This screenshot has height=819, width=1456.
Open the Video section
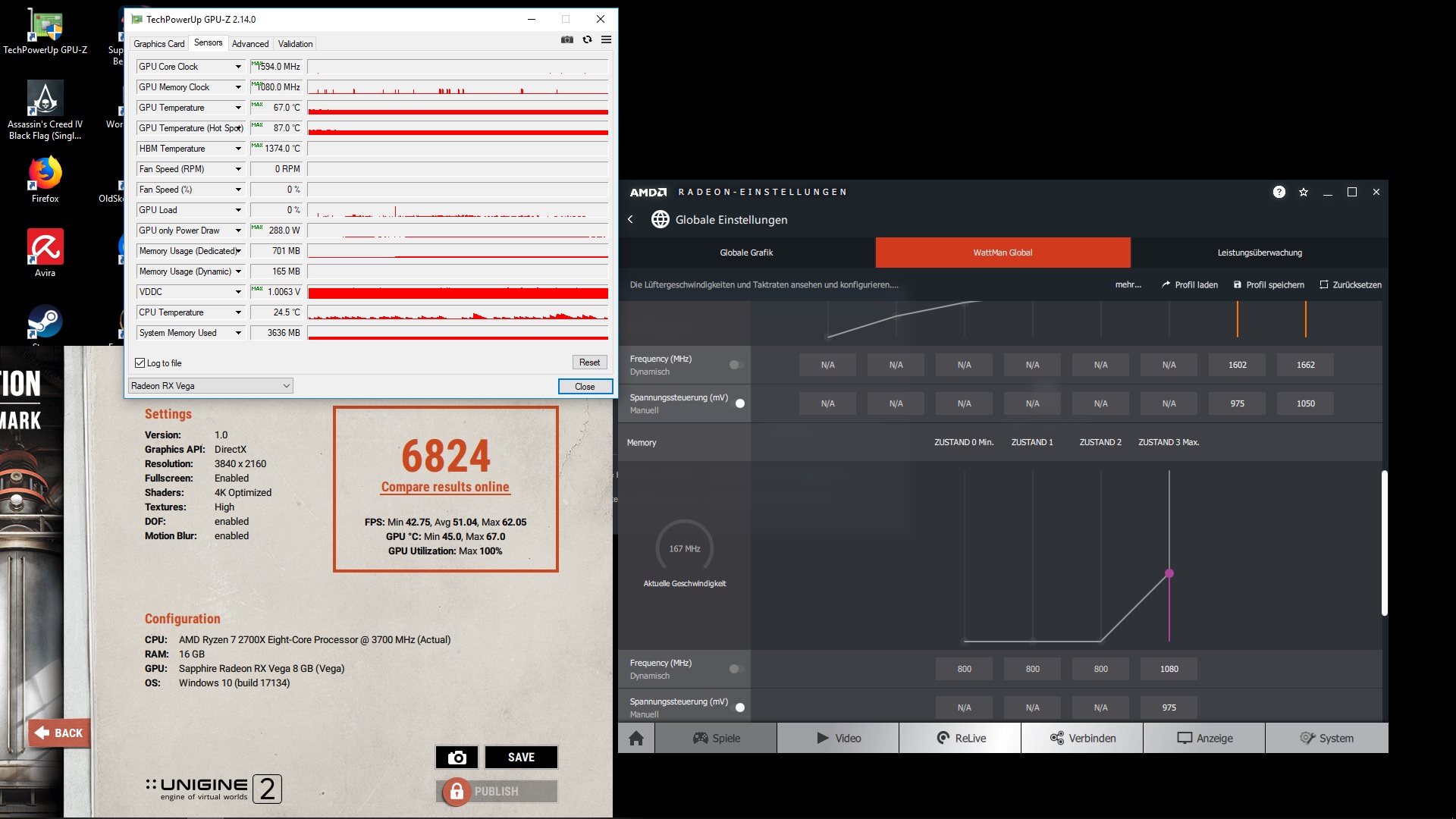pyautogui.click(x=838, y=738)
